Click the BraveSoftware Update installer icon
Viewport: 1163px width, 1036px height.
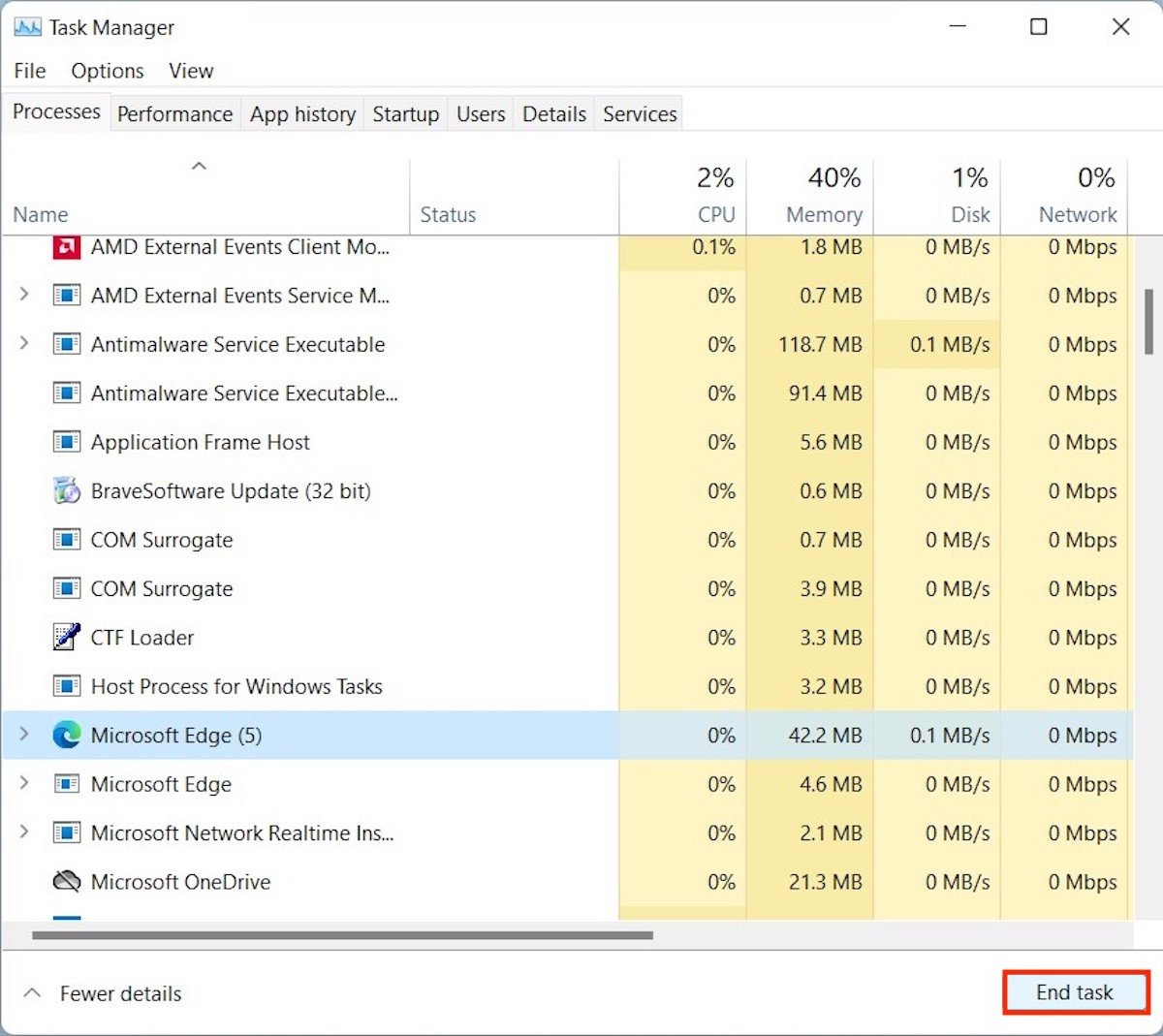point(66,491)
